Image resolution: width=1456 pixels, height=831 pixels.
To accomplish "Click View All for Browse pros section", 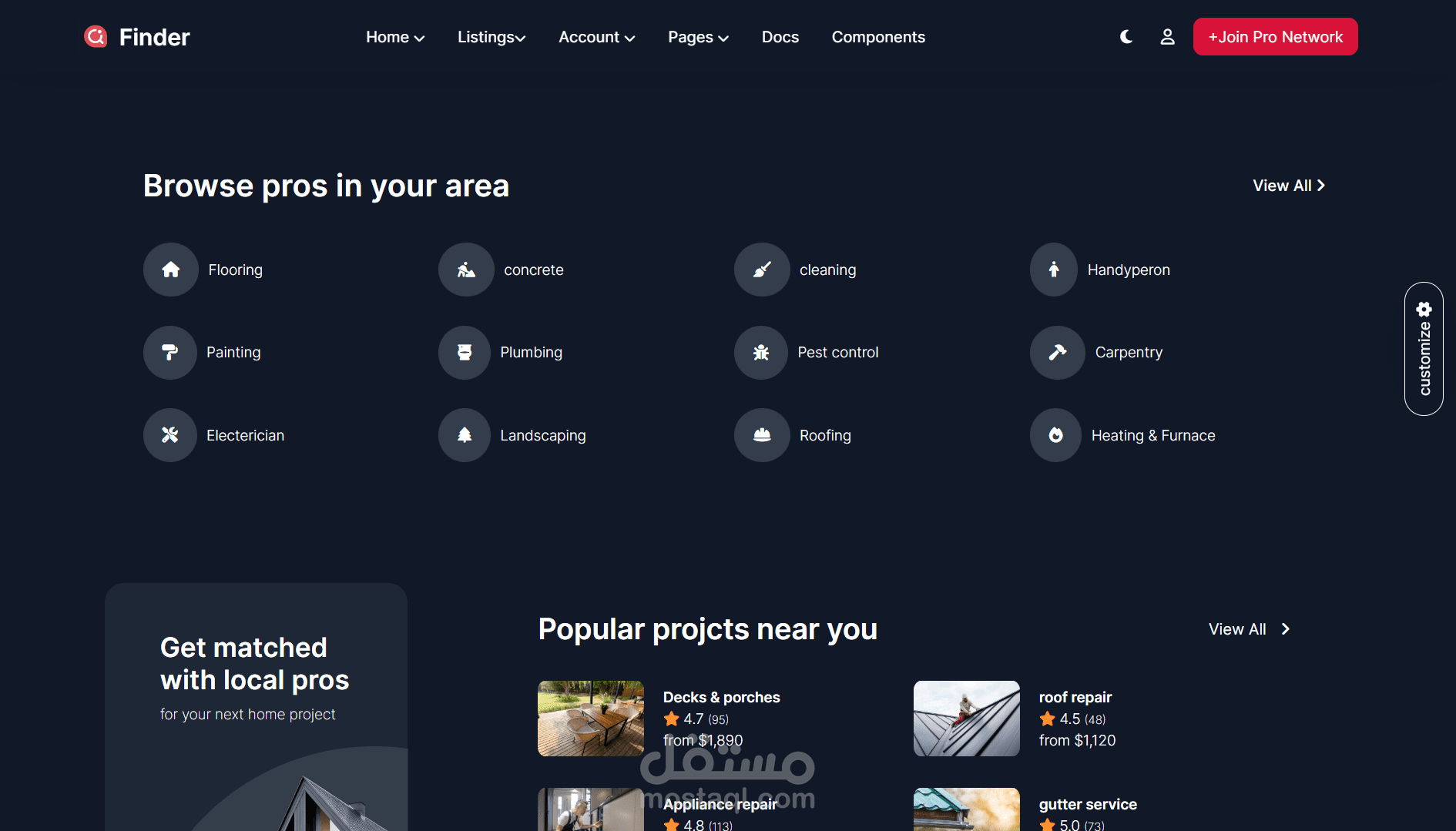I will click(x=1289, y=186).
